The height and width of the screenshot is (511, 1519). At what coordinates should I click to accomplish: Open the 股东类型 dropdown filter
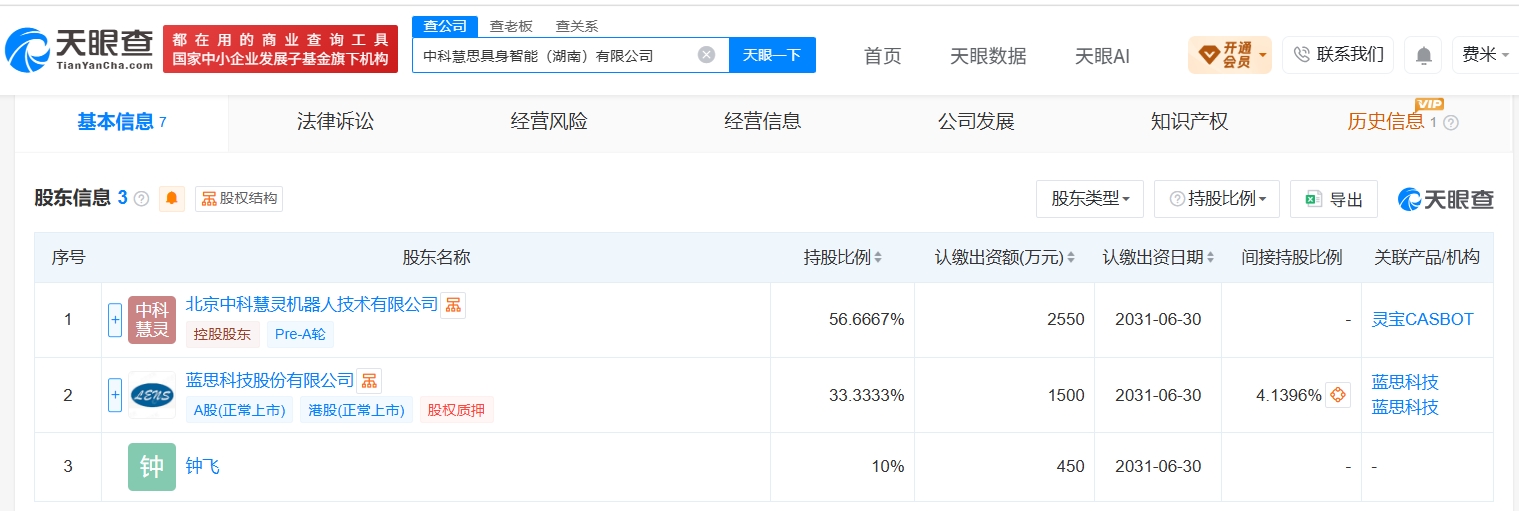click(1090, 199)
